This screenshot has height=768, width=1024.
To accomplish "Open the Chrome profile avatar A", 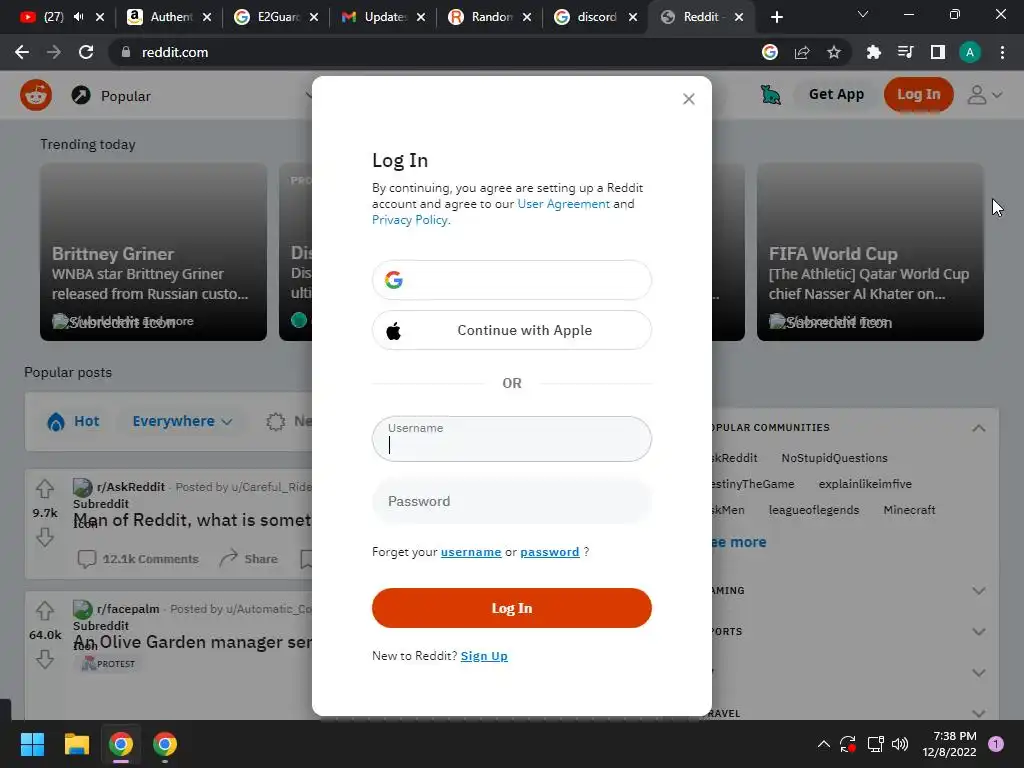I will click(970, 52).
